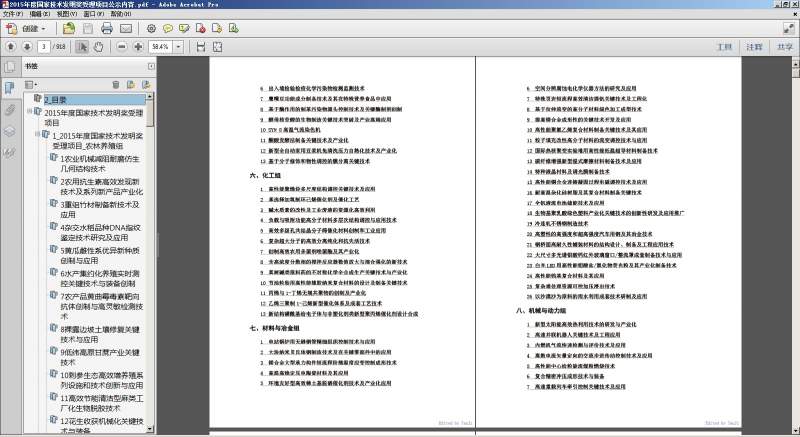Show the attachments paperclip panel
Viewport: 800px width, 437px height.
(x=10, y=110)
